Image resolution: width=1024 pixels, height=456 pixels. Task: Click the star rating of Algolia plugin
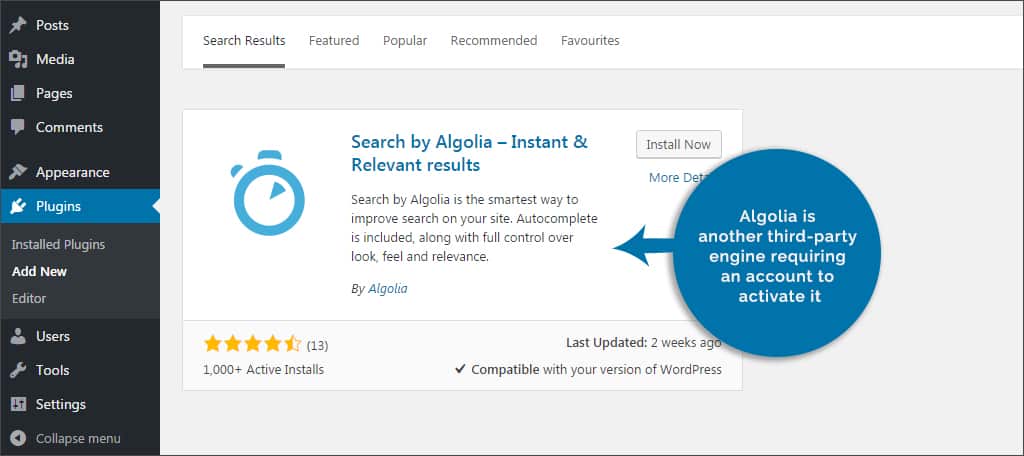point(252,344)
